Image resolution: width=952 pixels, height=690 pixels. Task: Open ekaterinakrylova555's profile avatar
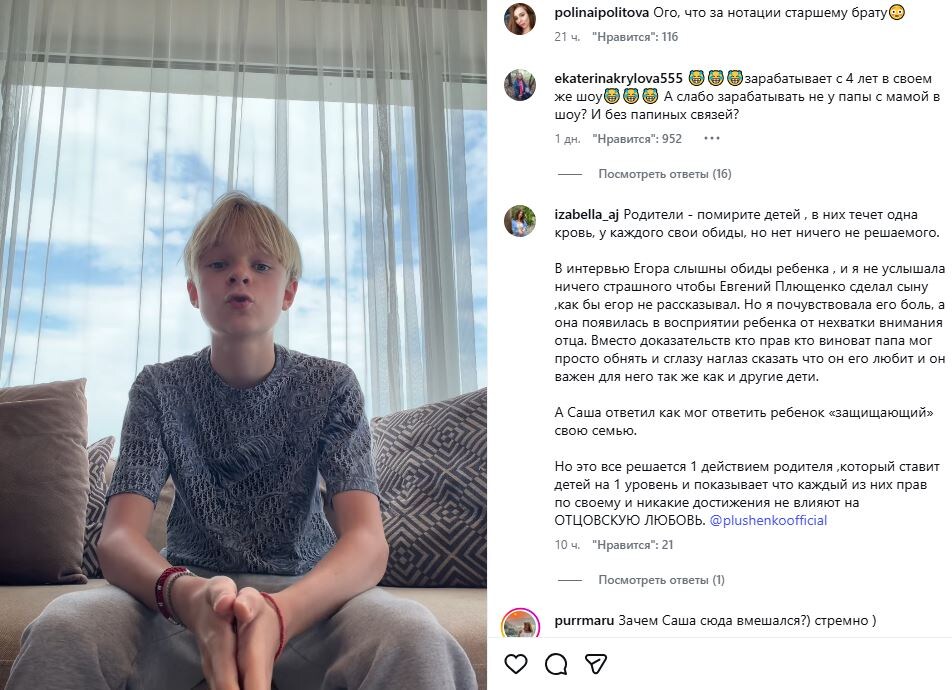tap(520, 85)
